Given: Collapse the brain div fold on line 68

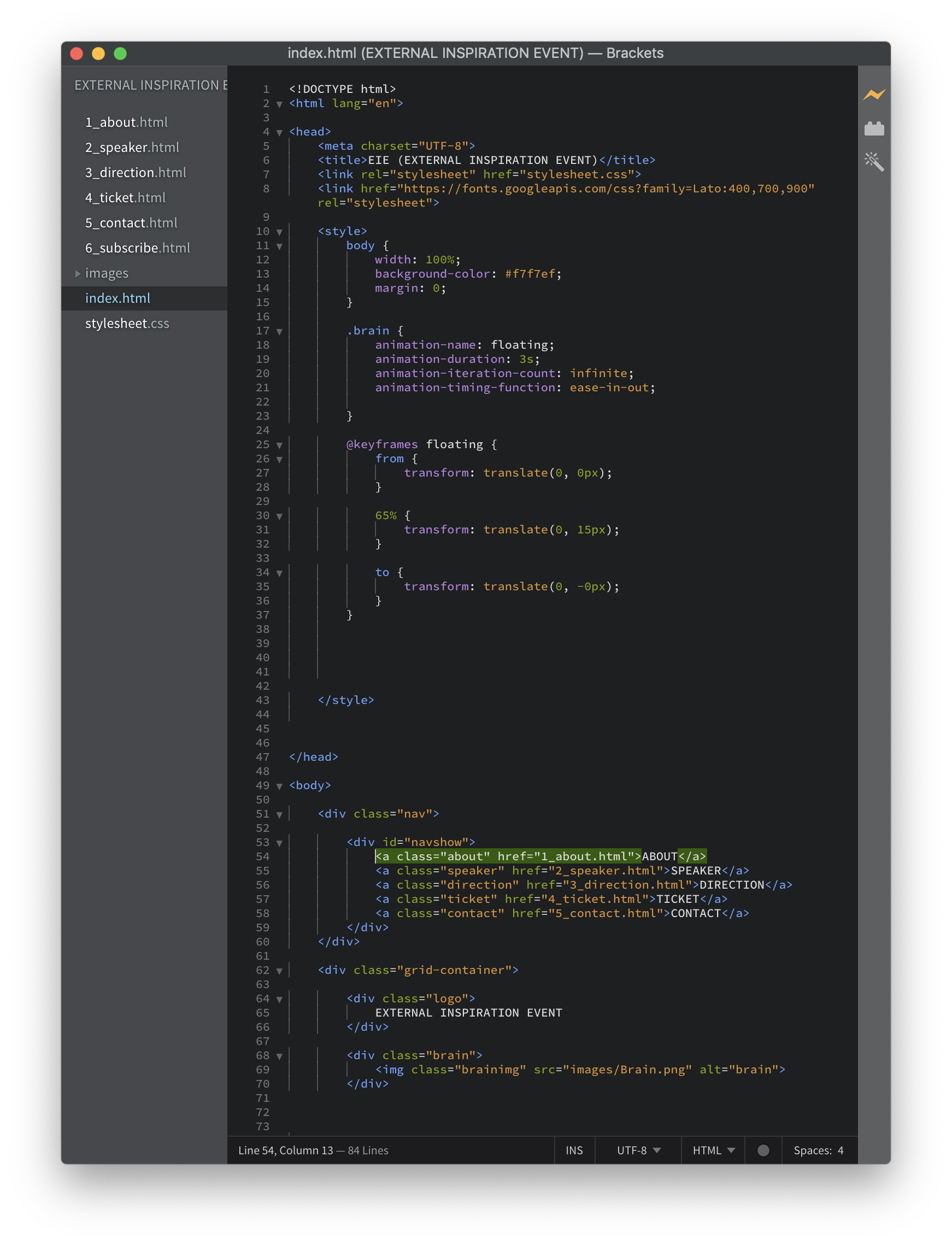Looking at the screenshot, I should [279, 1056].
